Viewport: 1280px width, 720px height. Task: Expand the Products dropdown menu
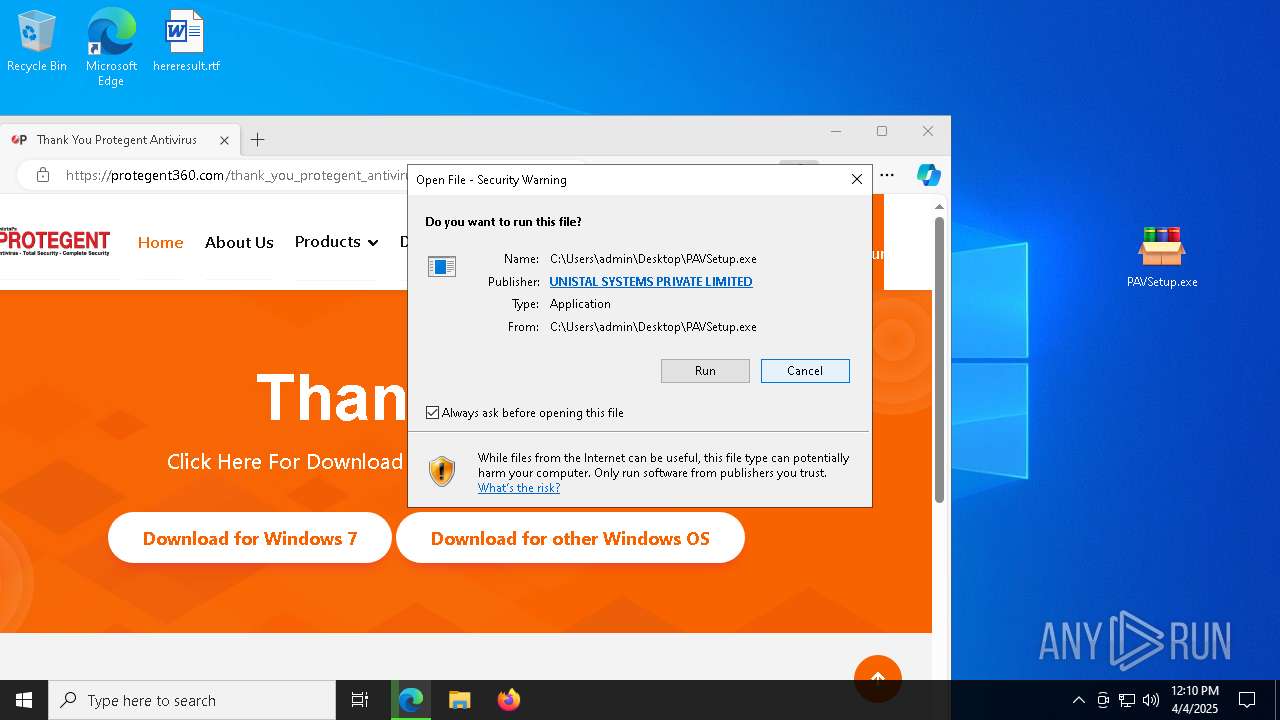coord(336,242)
